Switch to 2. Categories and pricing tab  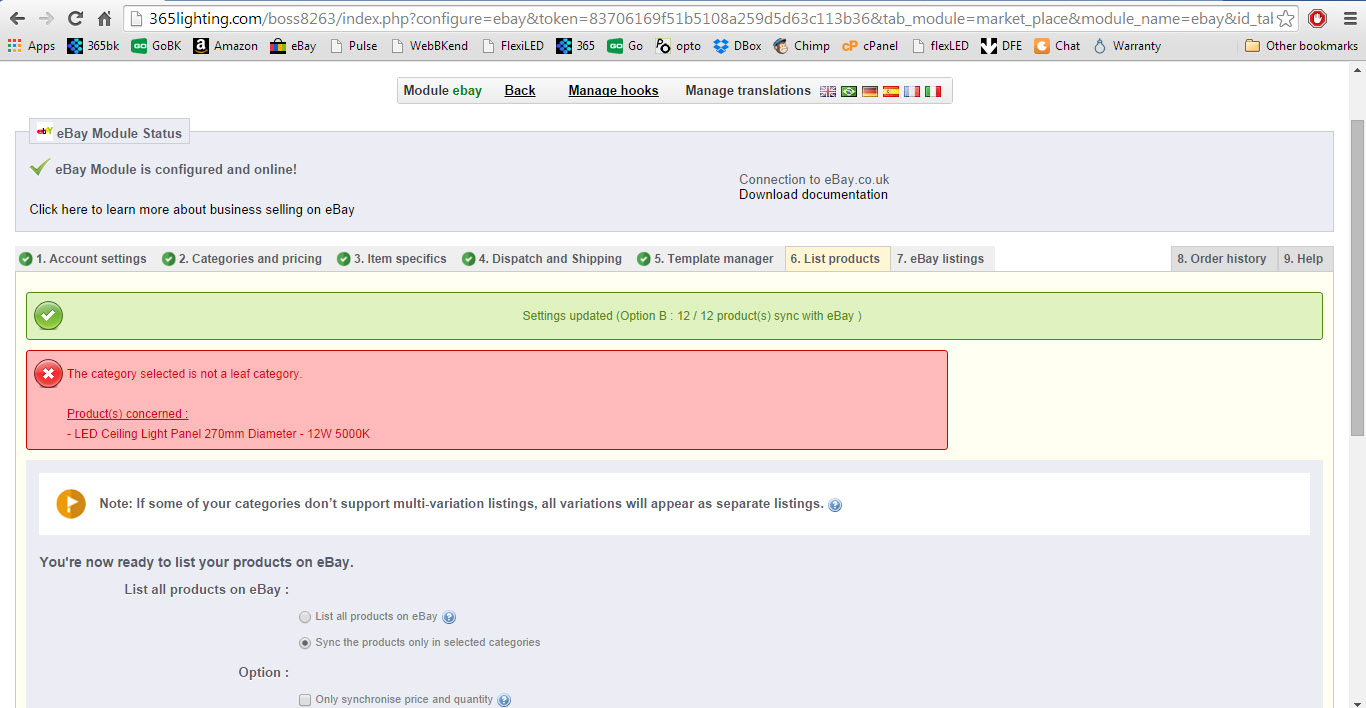pyautogui.click(x=242, y=259)
